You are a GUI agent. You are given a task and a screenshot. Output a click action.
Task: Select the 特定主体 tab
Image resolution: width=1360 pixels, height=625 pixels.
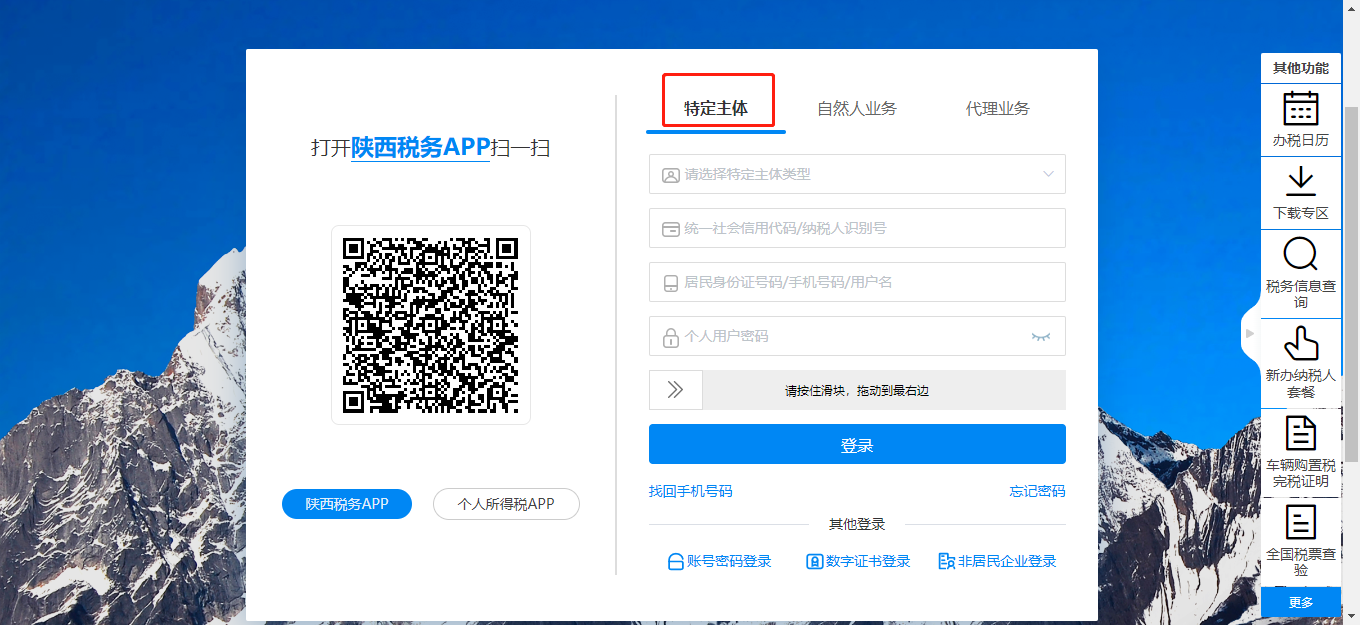point(716,109)
